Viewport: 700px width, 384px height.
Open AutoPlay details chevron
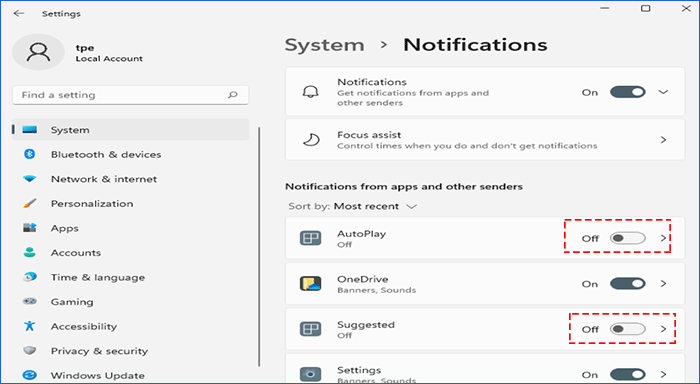point(663,238)
